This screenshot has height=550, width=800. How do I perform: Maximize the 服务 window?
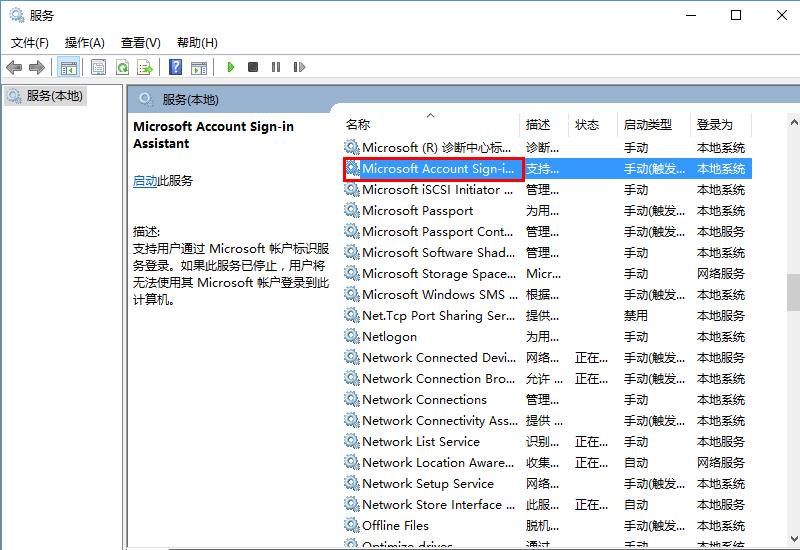click(736, 15)
